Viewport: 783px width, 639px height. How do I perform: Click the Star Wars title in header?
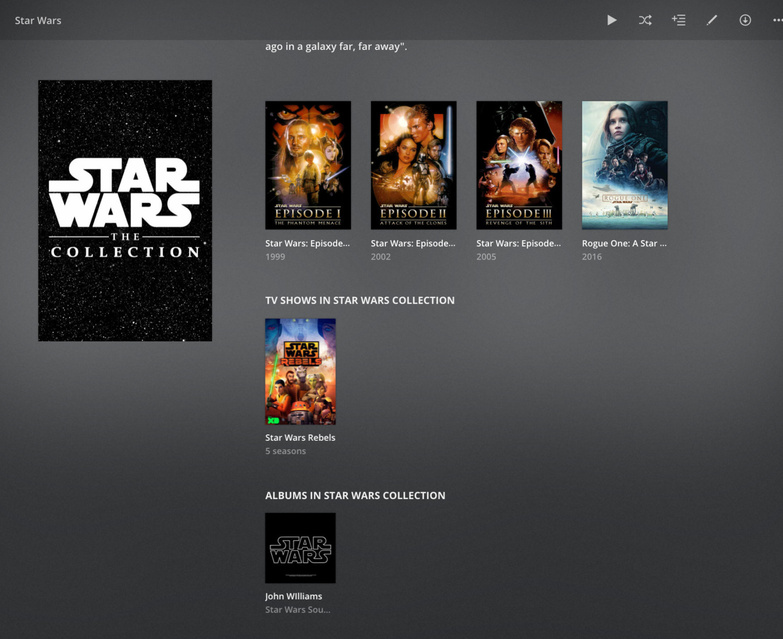pyautogui.click(x=38, y=20)
